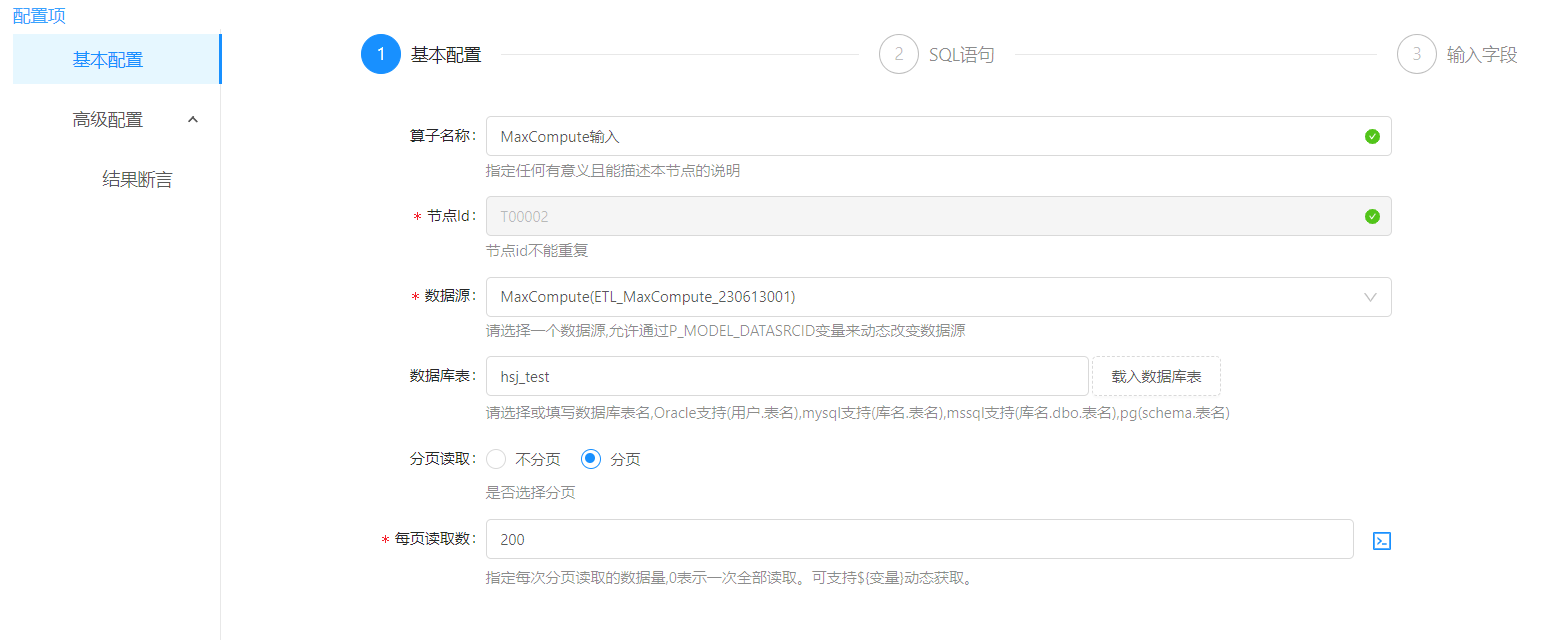Select the 分页 radio option
Image resolution: width=1547 pixels, height=640 pixels.
coord(591,460)
